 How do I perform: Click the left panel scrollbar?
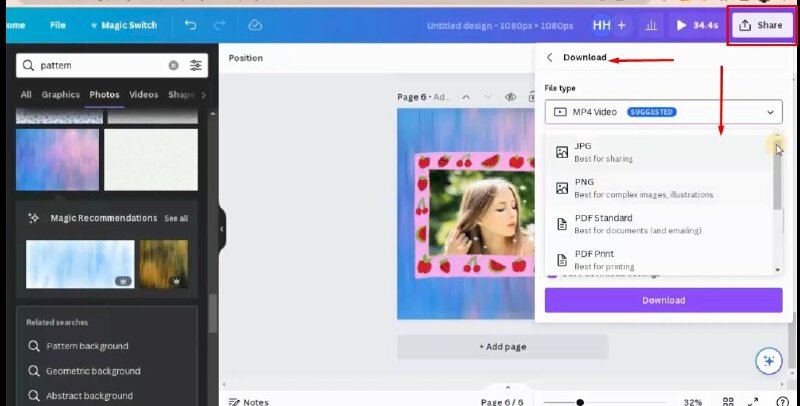213,314
